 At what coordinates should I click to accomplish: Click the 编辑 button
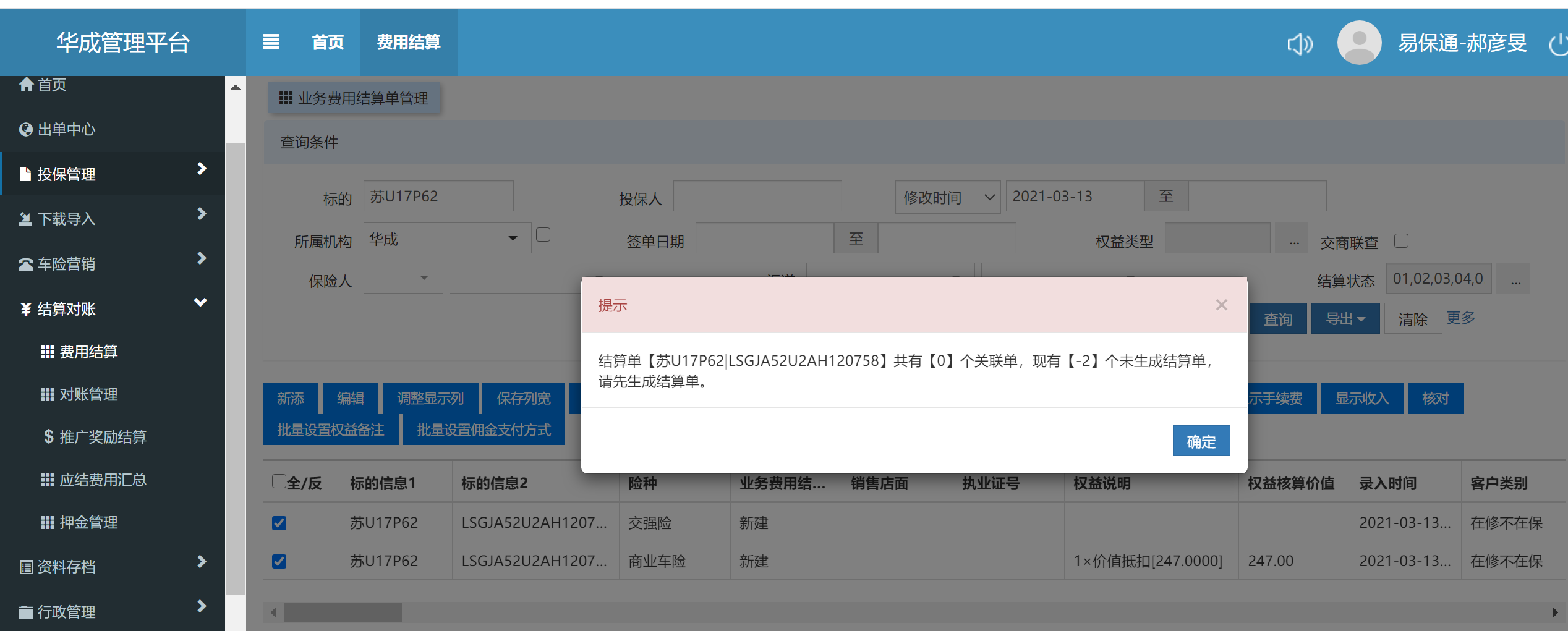tap(351, 398)
